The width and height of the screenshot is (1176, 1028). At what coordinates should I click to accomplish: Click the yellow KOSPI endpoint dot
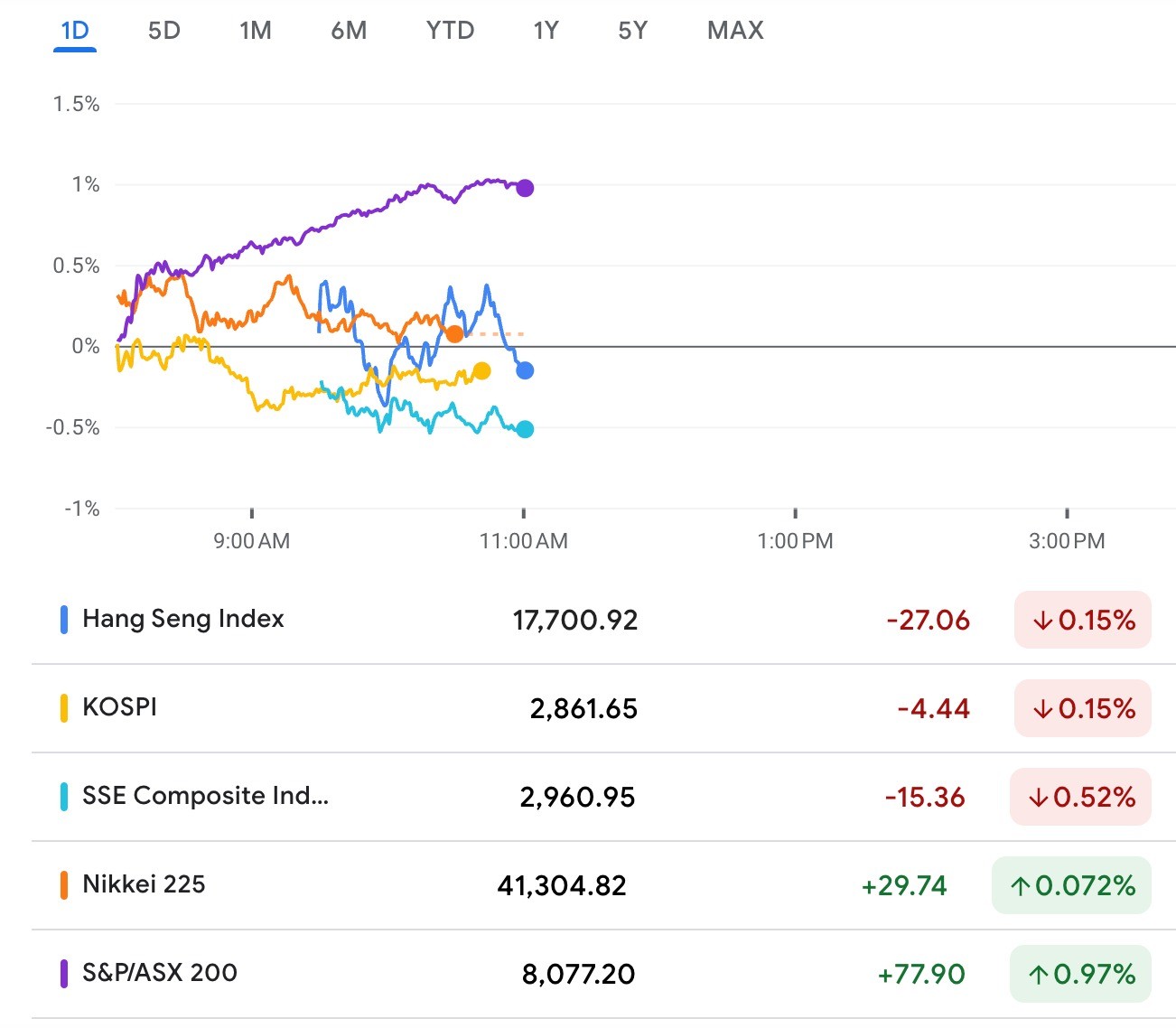481,371
